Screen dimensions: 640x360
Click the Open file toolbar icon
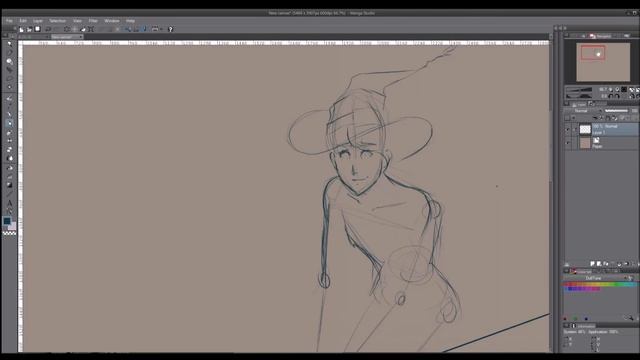pos(29,29)
